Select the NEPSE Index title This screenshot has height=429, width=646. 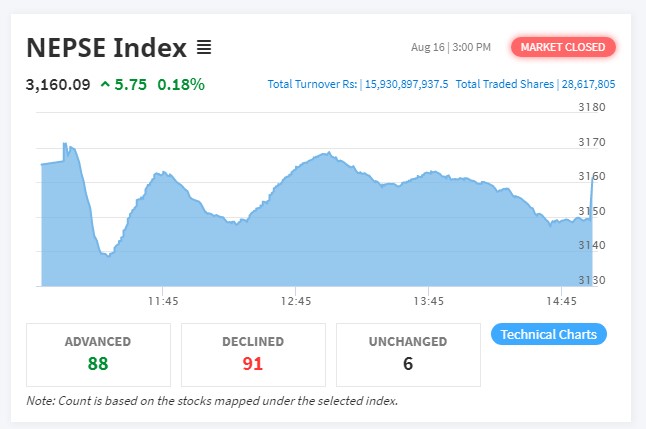click(106, 47)
